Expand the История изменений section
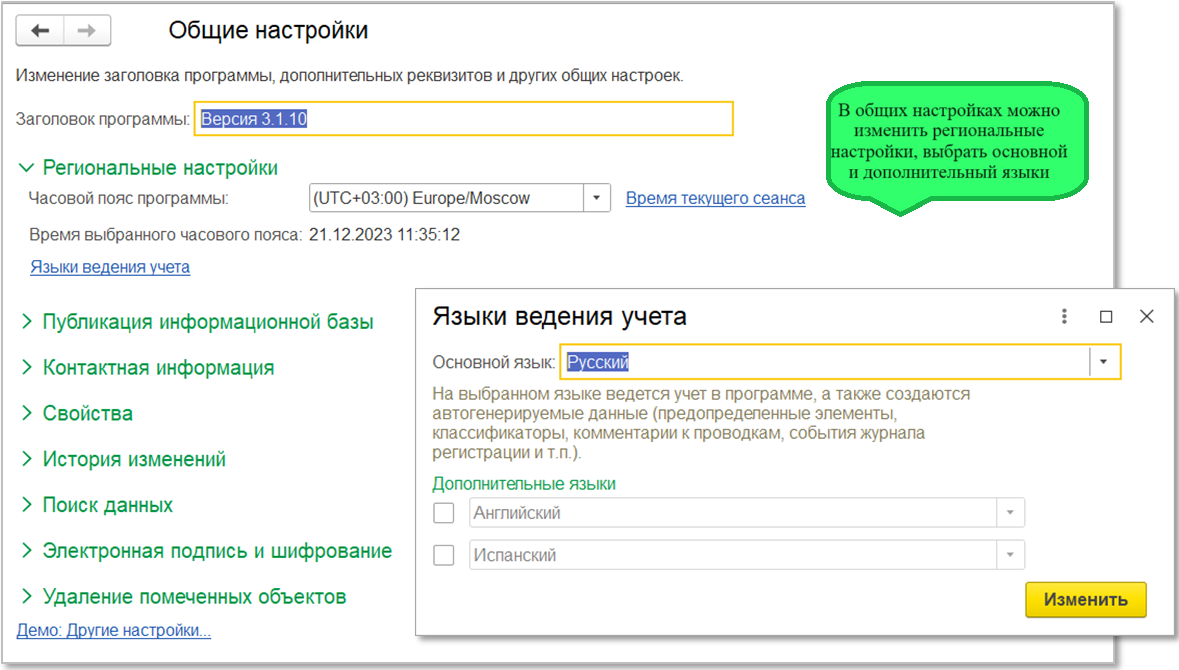The width and height of the screenshot is (1179, 670). [x=133, y=460]
